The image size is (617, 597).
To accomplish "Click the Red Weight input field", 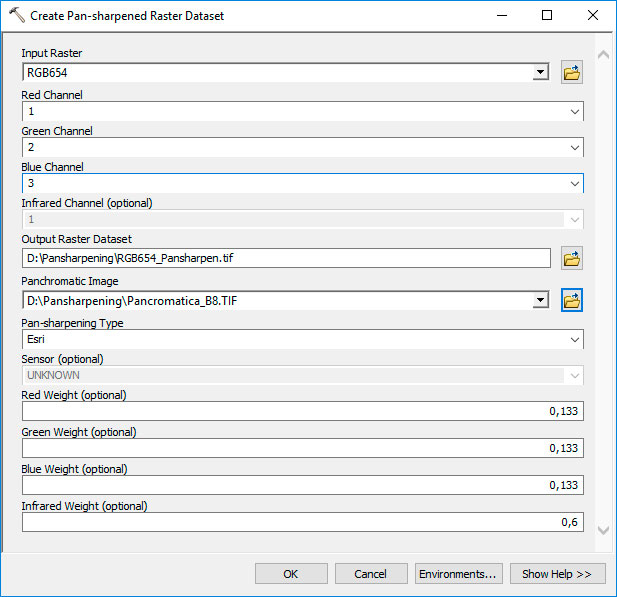I will (303, 411).
